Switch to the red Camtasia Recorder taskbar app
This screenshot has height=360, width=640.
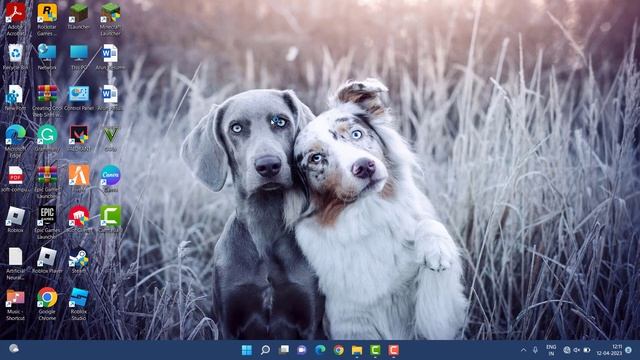(x=393, y=350)
